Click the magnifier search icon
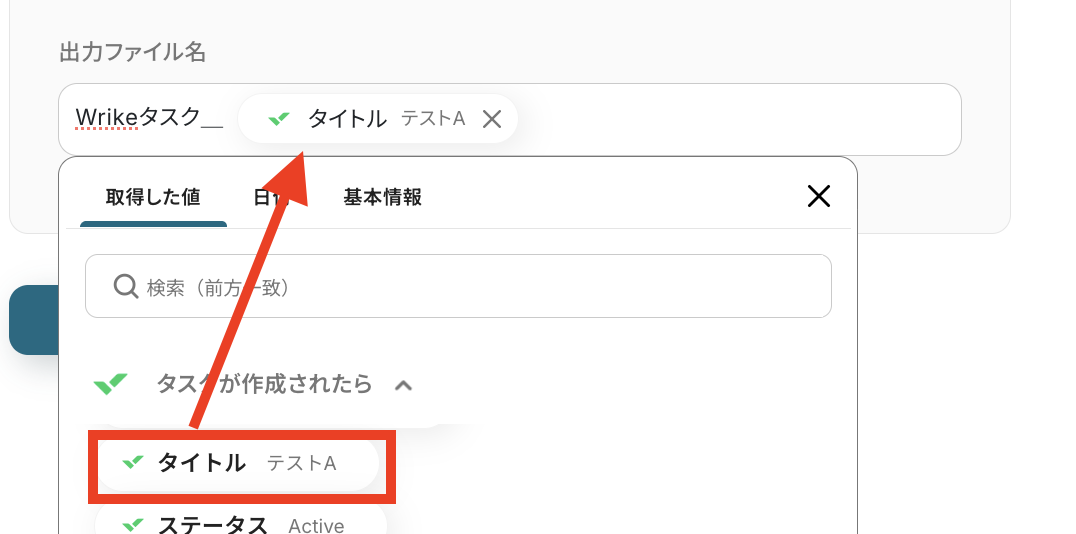 [x=126, y=287]
